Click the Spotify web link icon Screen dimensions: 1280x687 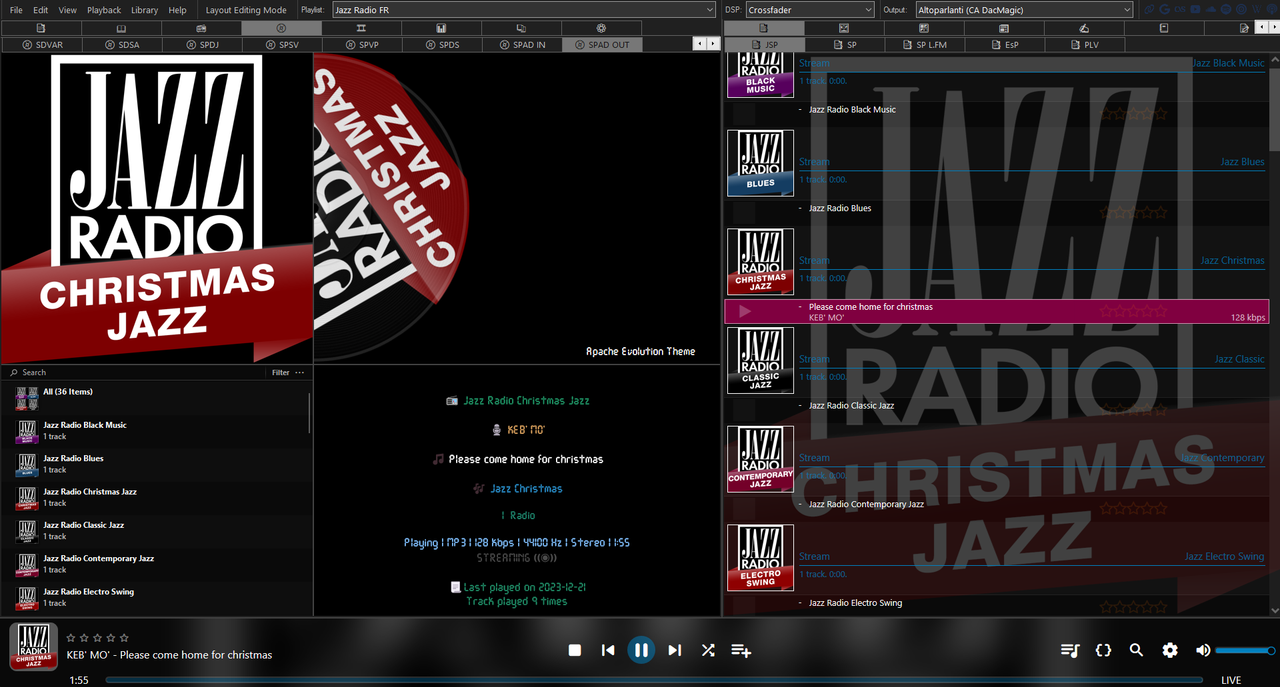[x=1226, y=9]
